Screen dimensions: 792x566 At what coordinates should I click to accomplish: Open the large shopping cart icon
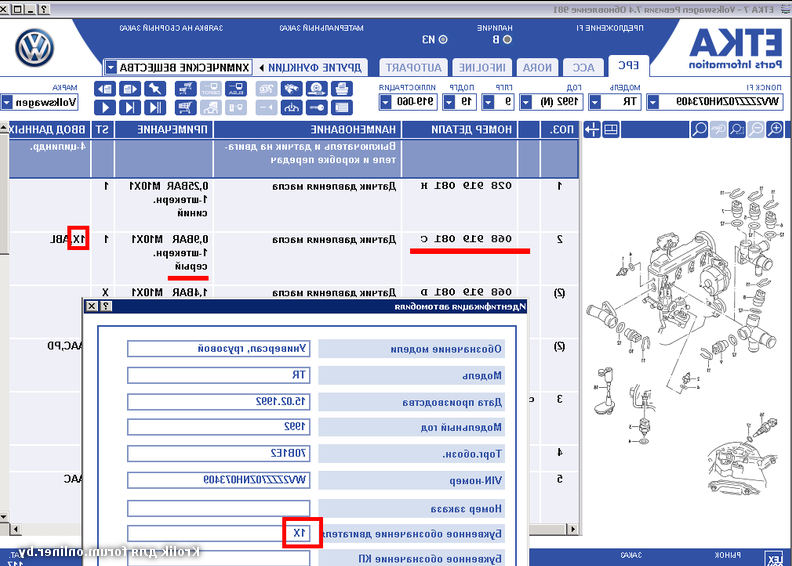(186, 107)
